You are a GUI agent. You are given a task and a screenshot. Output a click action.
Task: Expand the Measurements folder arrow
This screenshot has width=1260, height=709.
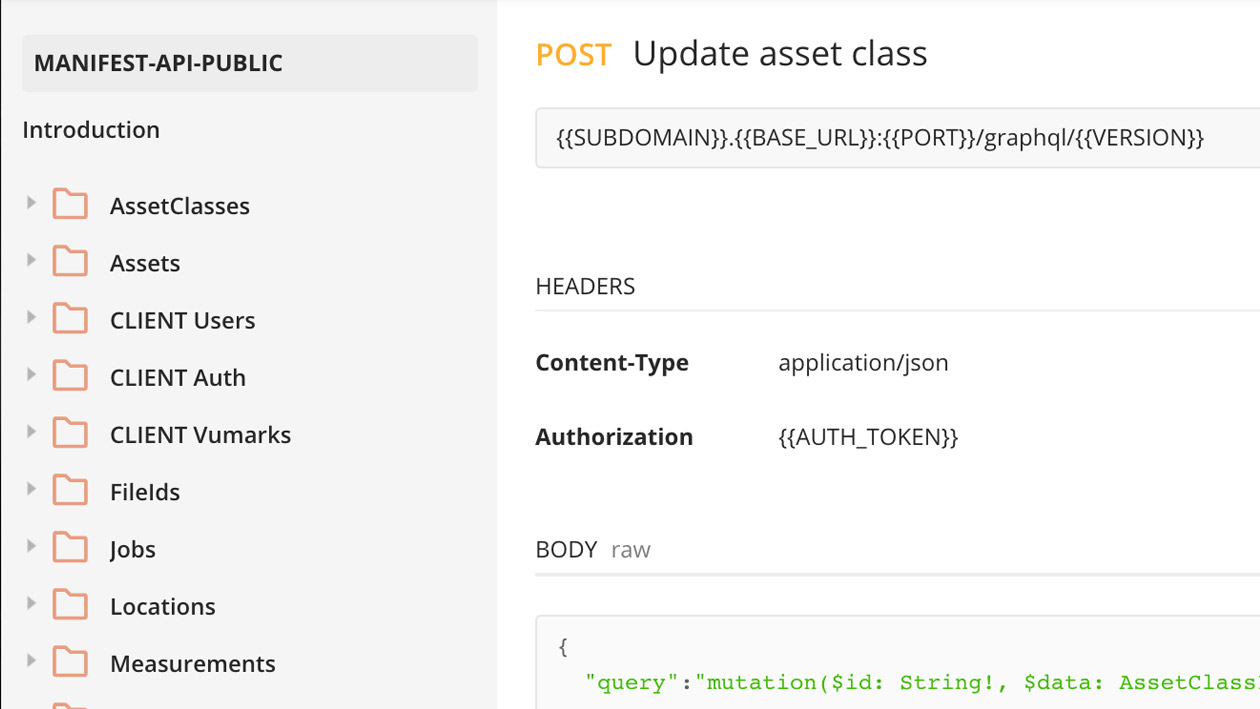coord(31,661)
